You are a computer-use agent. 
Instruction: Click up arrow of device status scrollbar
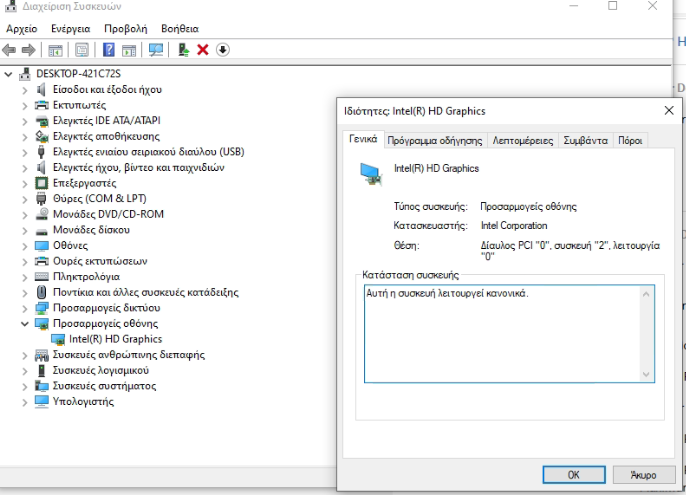click(x=646, y=294)
